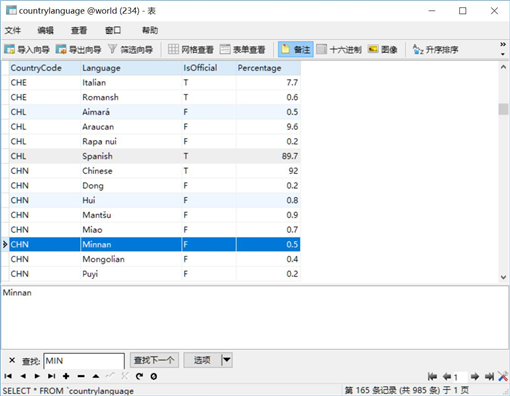Viewport: 510px width, 396px height.
Task: Click the stop loading circle icon
Action: [x=154, y=376]
